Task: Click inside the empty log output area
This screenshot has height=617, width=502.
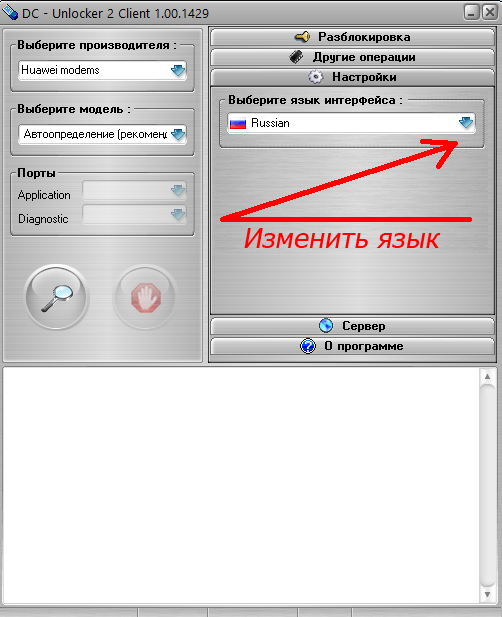Action: [x=241, y=486]
